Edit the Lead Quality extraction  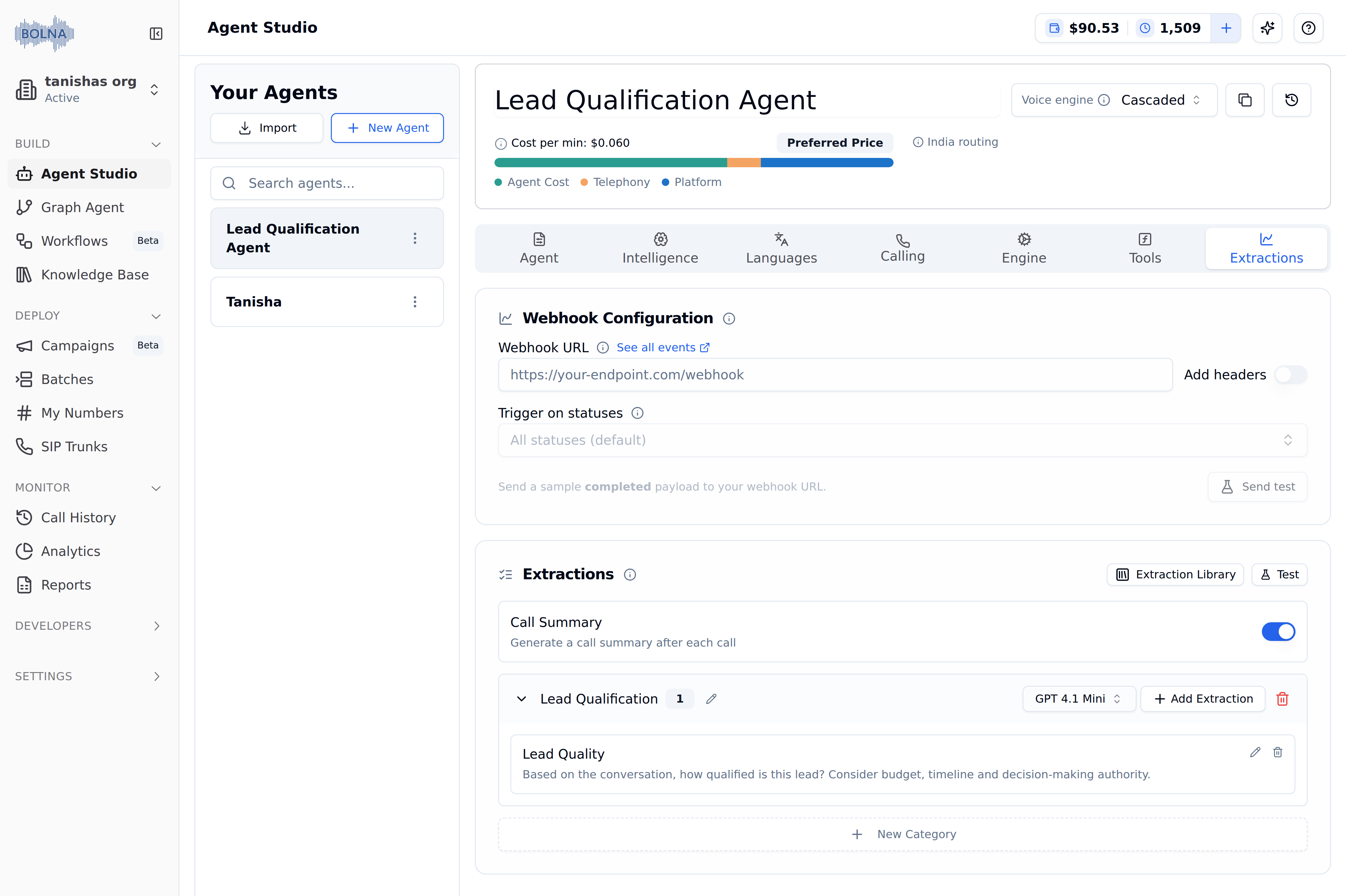click(1255, 752)
